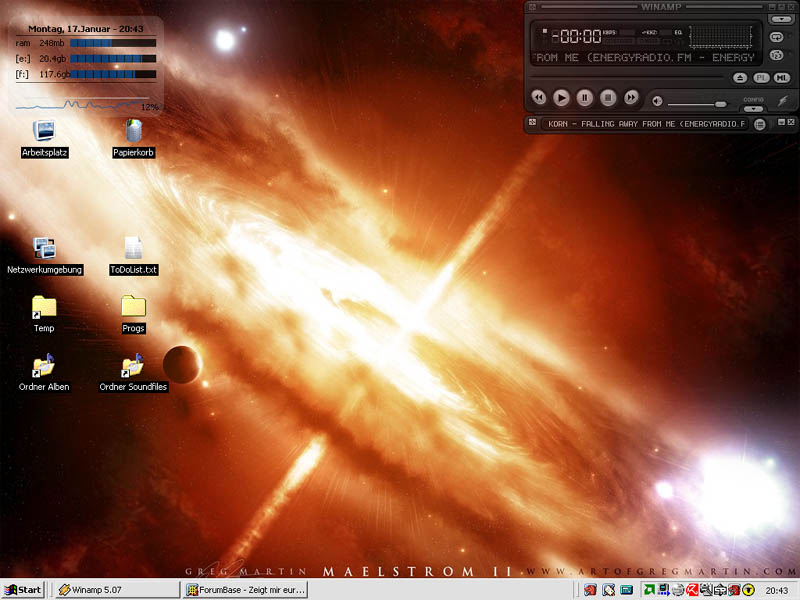Click the second quick-launch icon with the white shape
This screenshot has width=800, height=600.
pyautogui.click(x=609, y=590)
